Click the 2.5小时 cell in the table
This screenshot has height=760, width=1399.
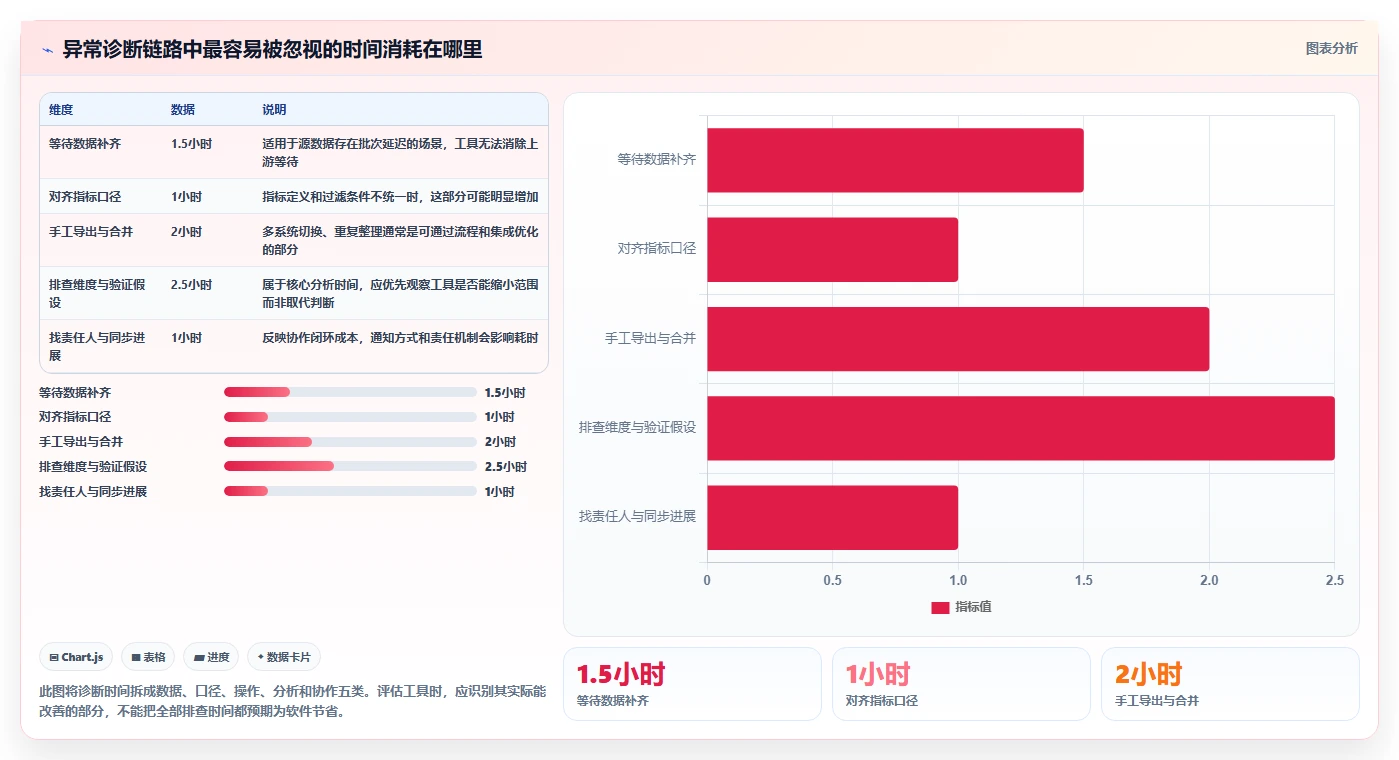pyautogui.click(x=191, y=285)
